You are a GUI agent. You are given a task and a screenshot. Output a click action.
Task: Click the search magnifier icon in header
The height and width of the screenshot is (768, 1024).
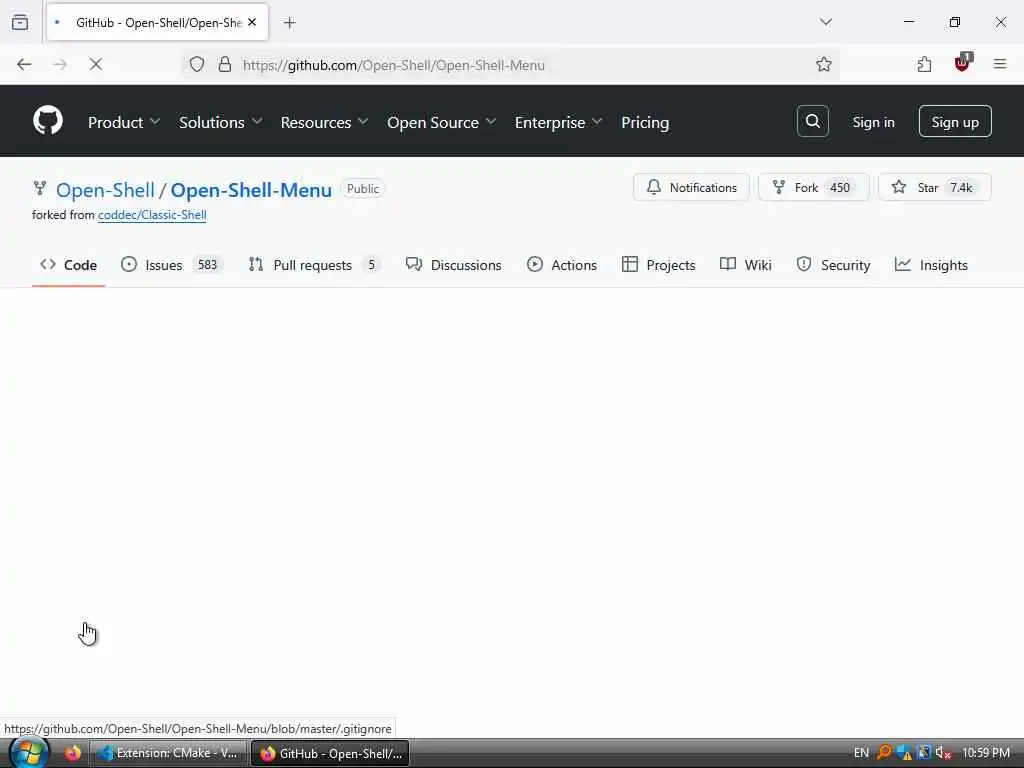pos(812,121)
